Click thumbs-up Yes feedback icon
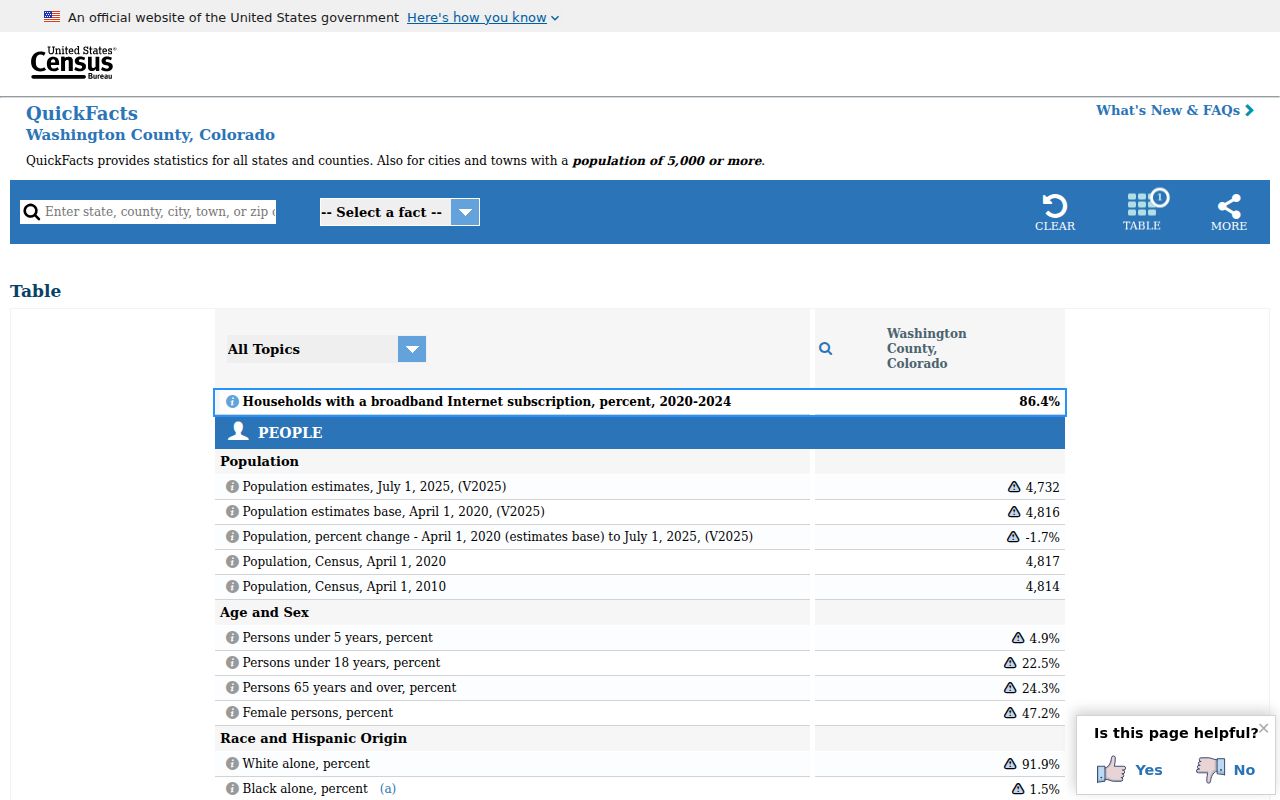 [x=1111, y=769]
